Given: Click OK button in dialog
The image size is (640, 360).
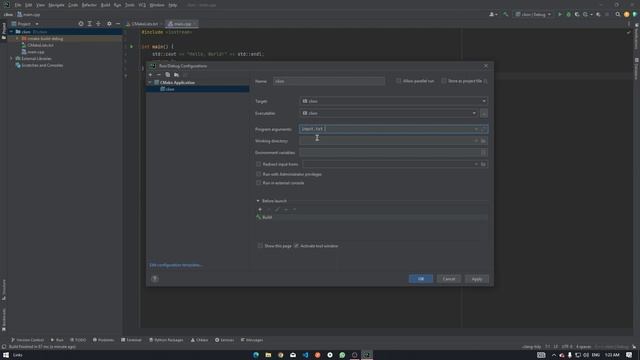Looking at the screenshot, I should (x=421, y=279).
